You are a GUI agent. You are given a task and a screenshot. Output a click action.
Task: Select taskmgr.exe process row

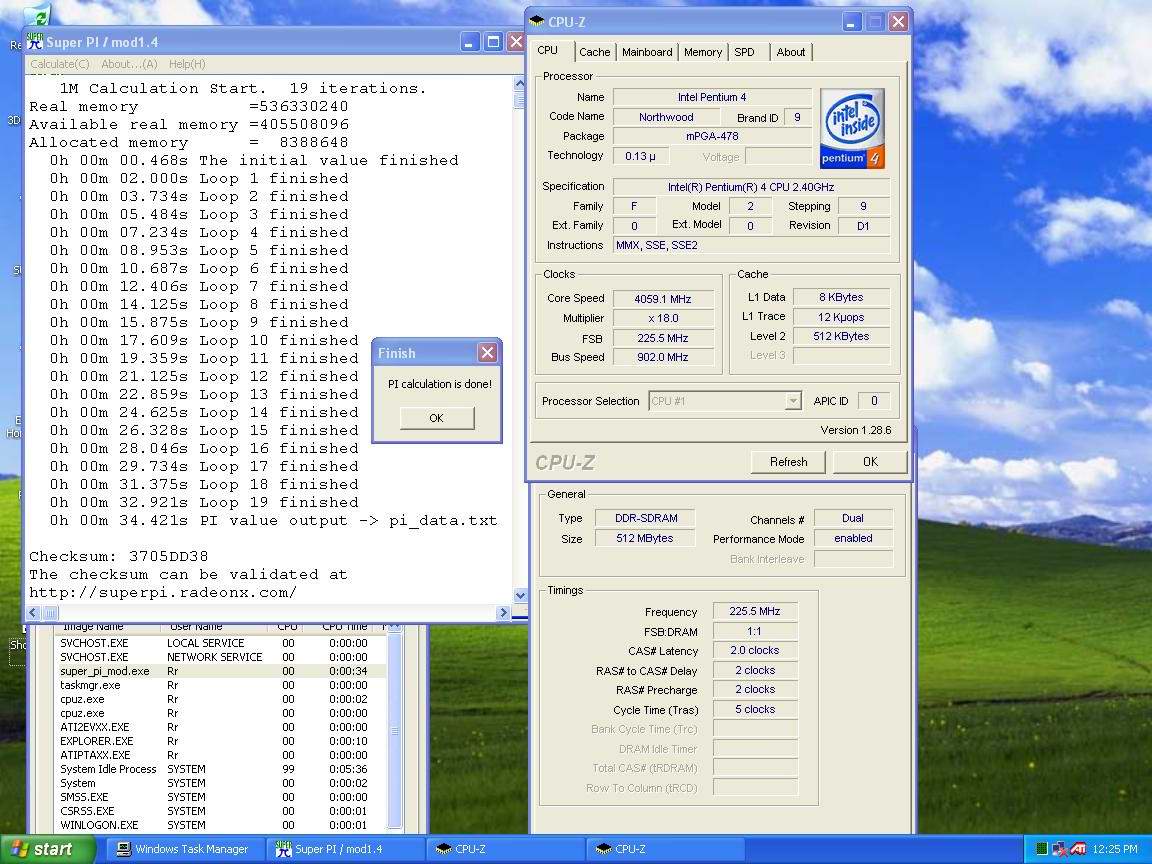pyautogui.click(x=222, y=685)
